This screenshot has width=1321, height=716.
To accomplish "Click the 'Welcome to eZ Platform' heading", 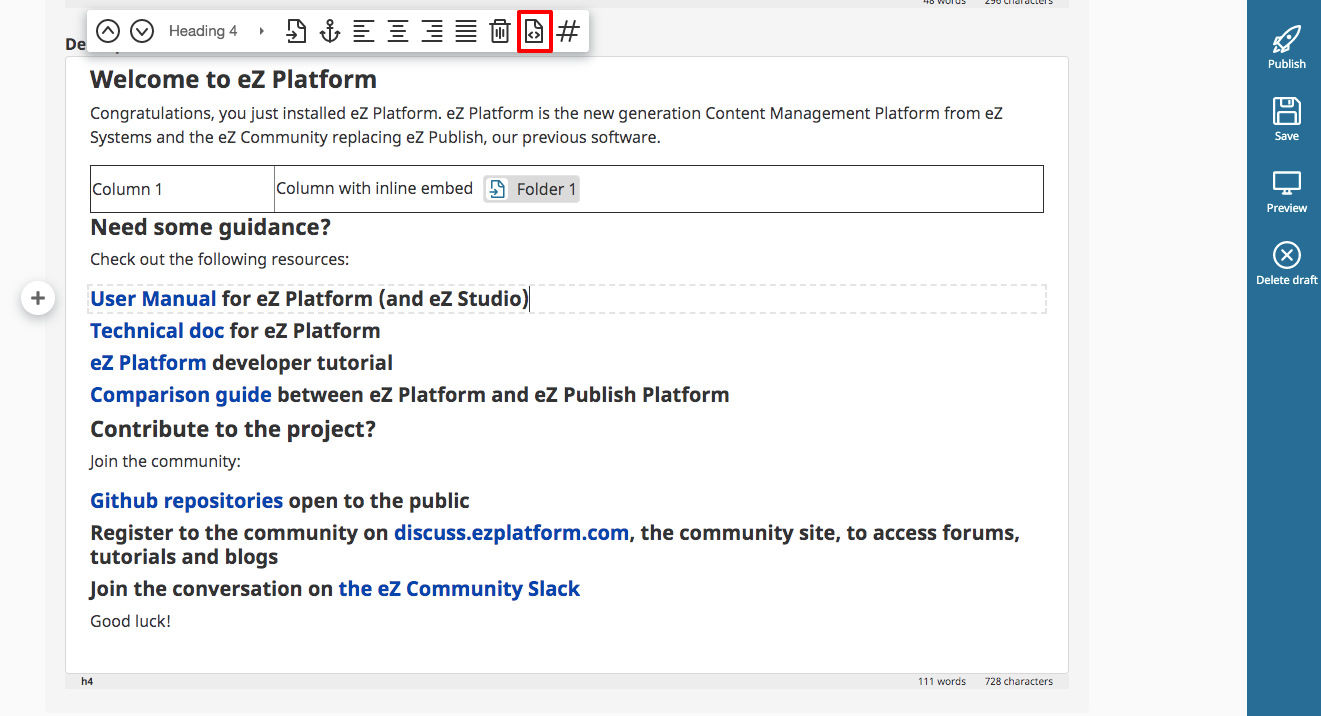I will click(x=233, y=79).
